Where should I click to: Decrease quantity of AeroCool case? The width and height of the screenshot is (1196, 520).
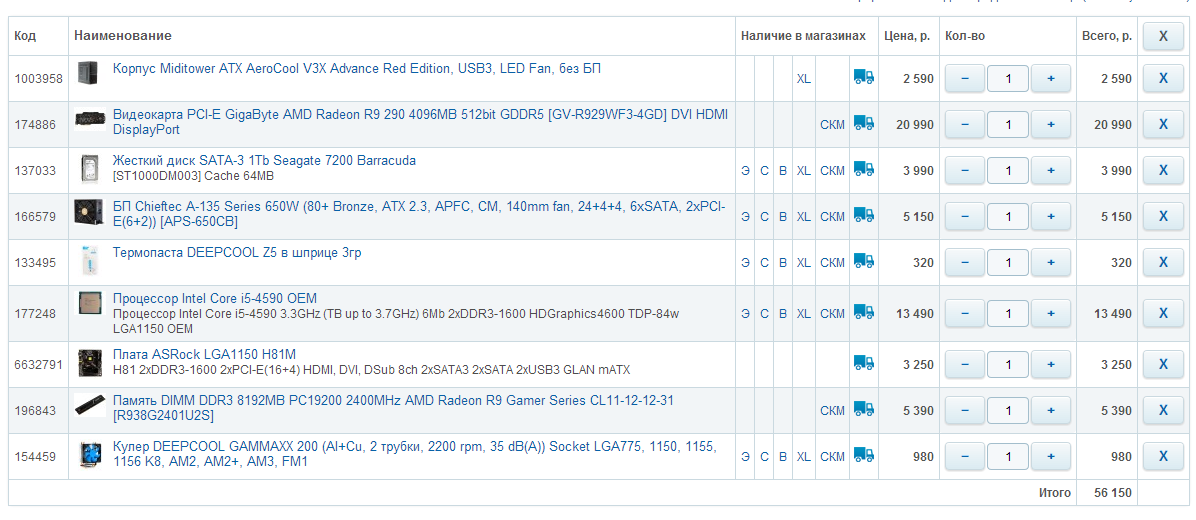963,78
